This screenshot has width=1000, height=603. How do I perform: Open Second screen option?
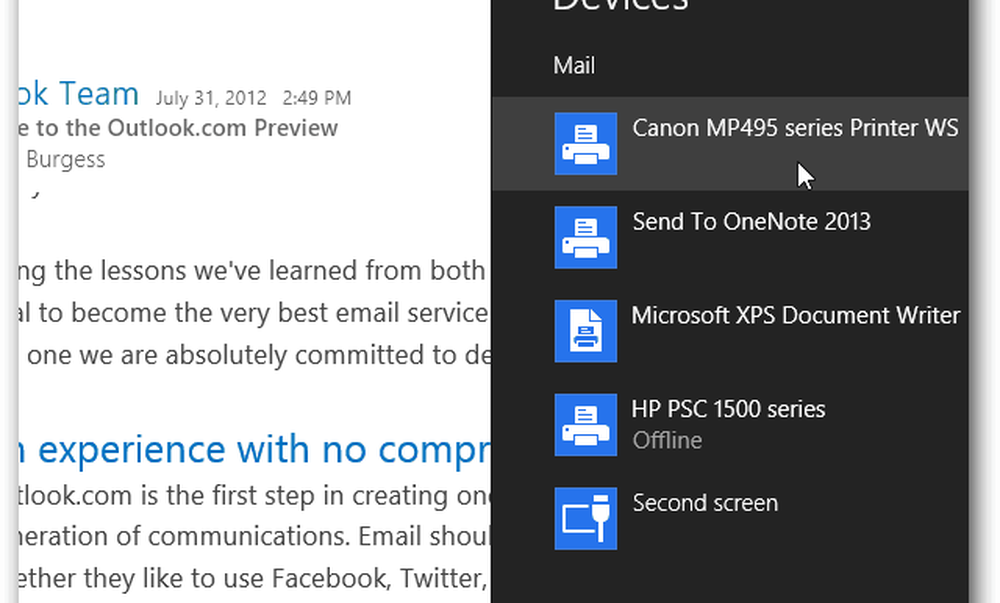(730, 518)
